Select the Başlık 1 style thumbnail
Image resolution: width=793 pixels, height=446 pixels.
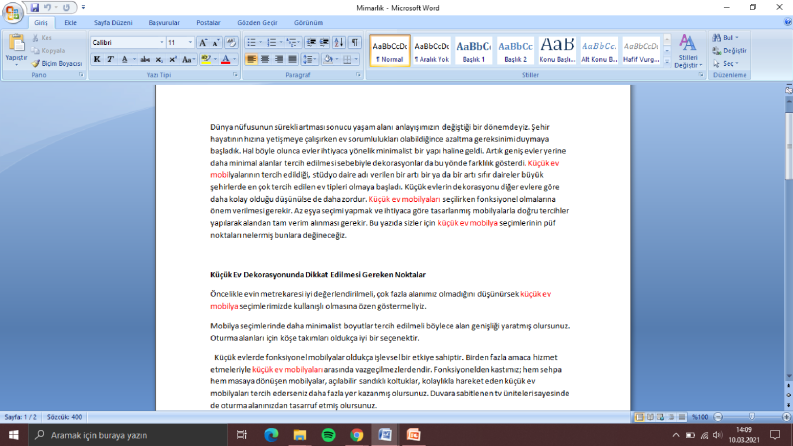click(x=473, y=51)
